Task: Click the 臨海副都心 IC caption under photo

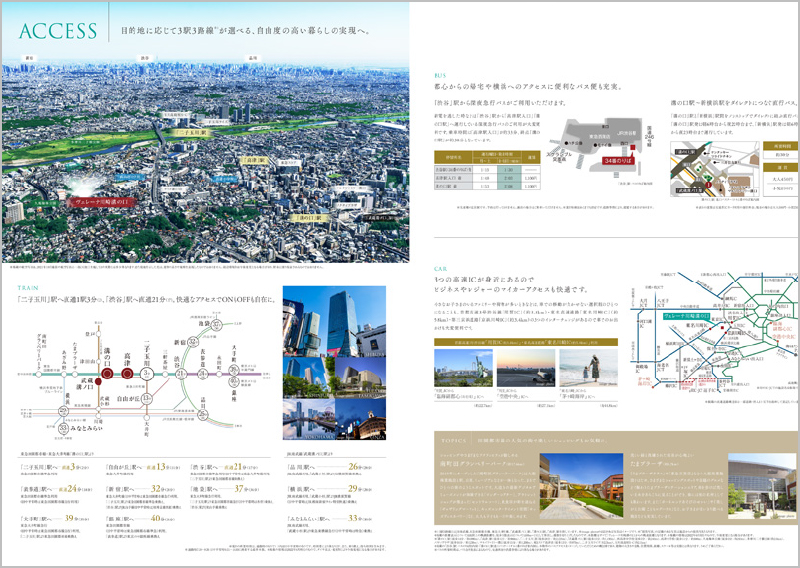Action: (x=459, y=397)
